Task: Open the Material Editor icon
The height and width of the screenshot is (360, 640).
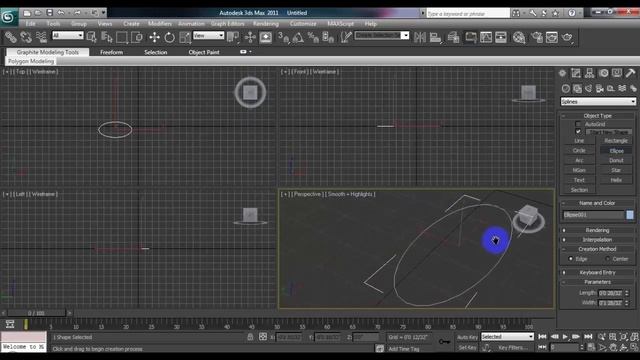Action: point(519,38)
